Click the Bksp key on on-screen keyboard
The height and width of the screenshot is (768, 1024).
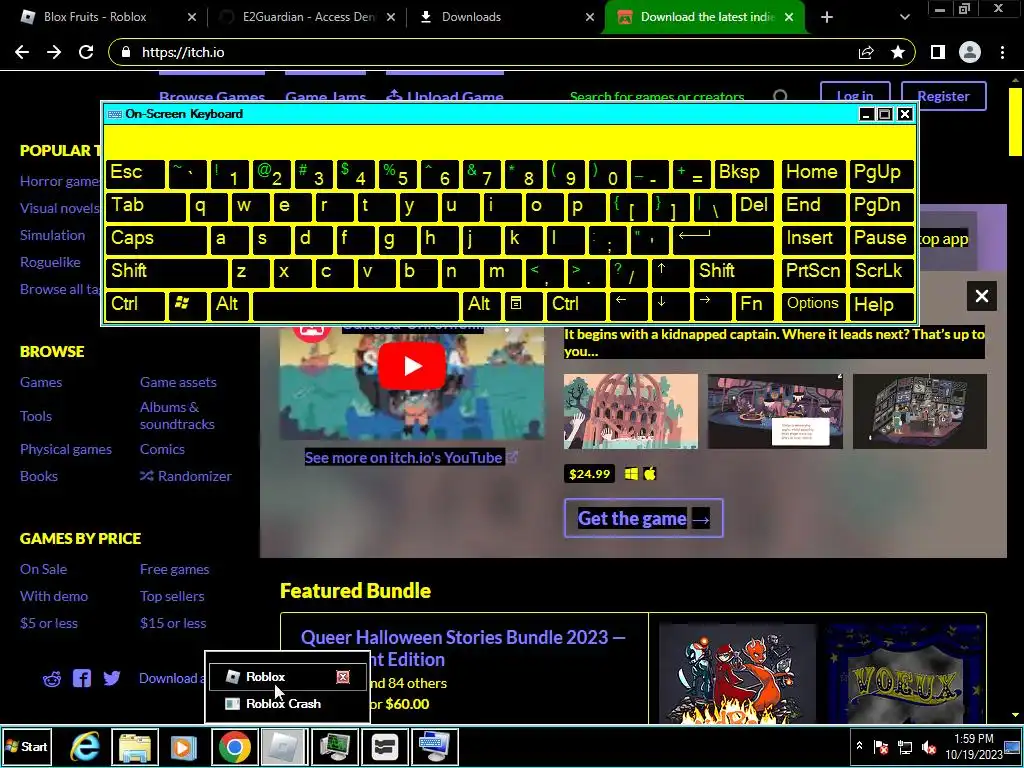744,174
